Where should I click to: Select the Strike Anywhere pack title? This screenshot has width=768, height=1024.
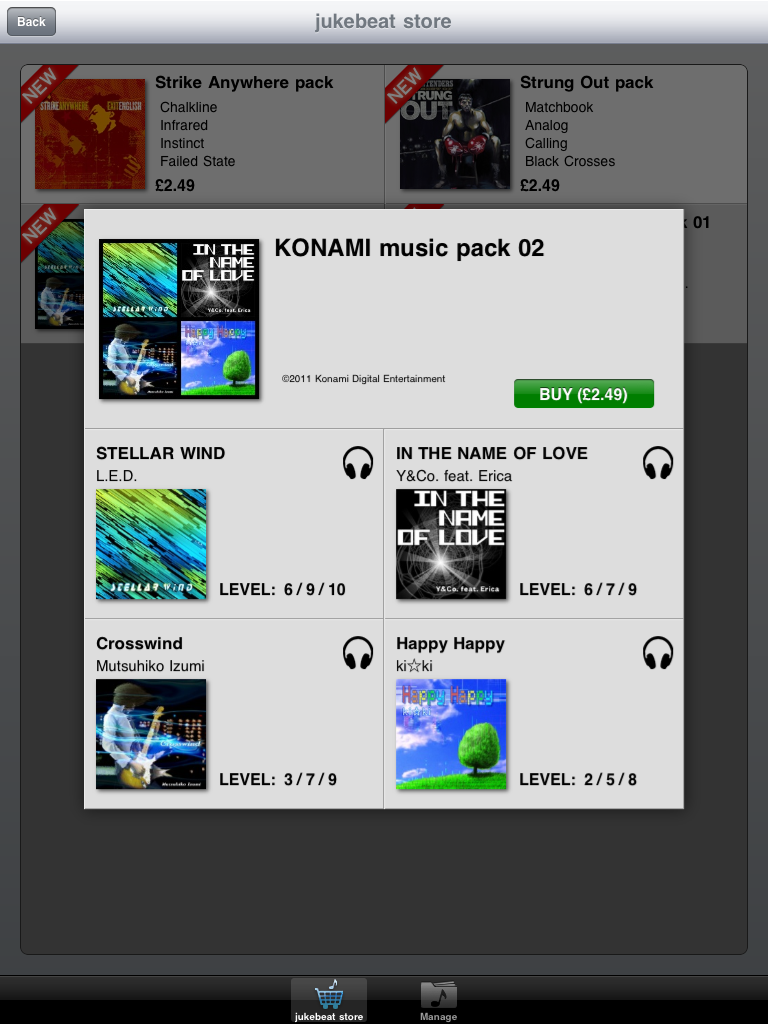(244, 82)
